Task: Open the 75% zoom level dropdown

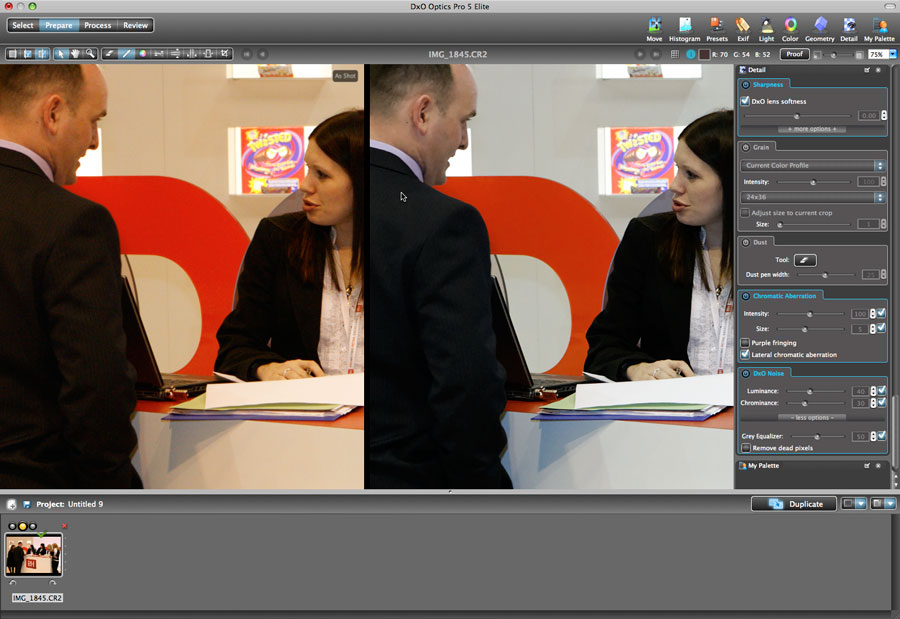Action: [881, 54]
